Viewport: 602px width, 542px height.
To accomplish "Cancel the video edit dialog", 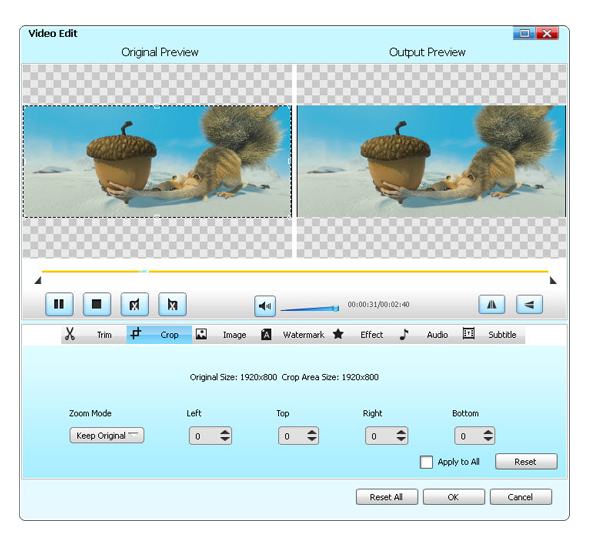I will coord(521,497).
